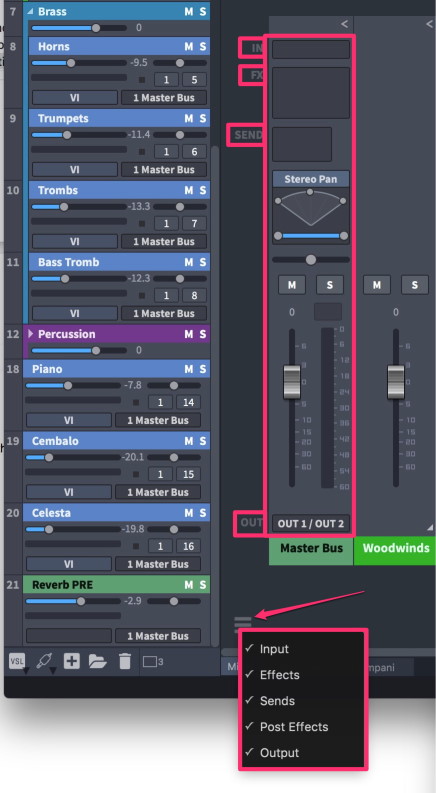The width and height of the screenshot is (436, 793).
Task: Open Reverb PRE output Master Bus dropdown
Action: click(158, 636)
